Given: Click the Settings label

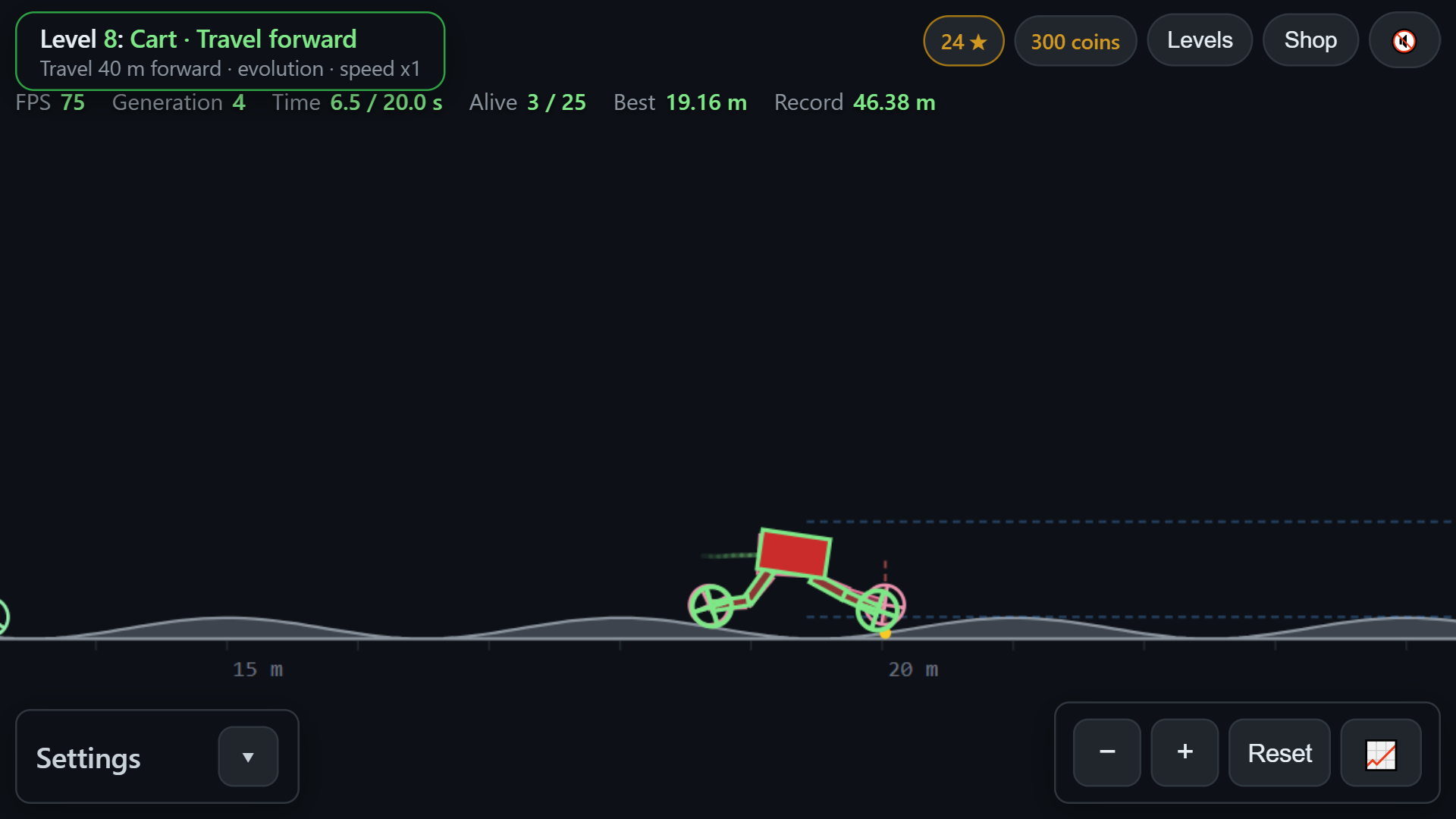Looking at the screenshot, I should 89,758.
